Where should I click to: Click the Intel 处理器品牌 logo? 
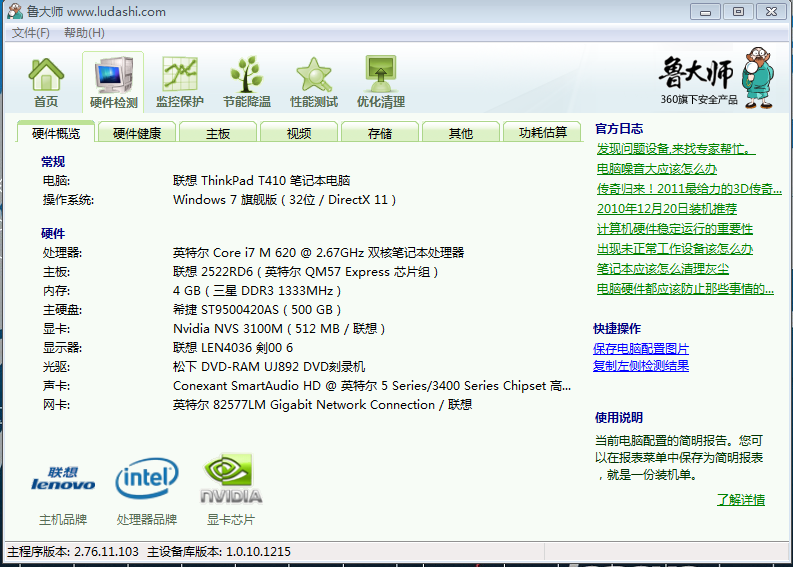click(x=147, y=478)
